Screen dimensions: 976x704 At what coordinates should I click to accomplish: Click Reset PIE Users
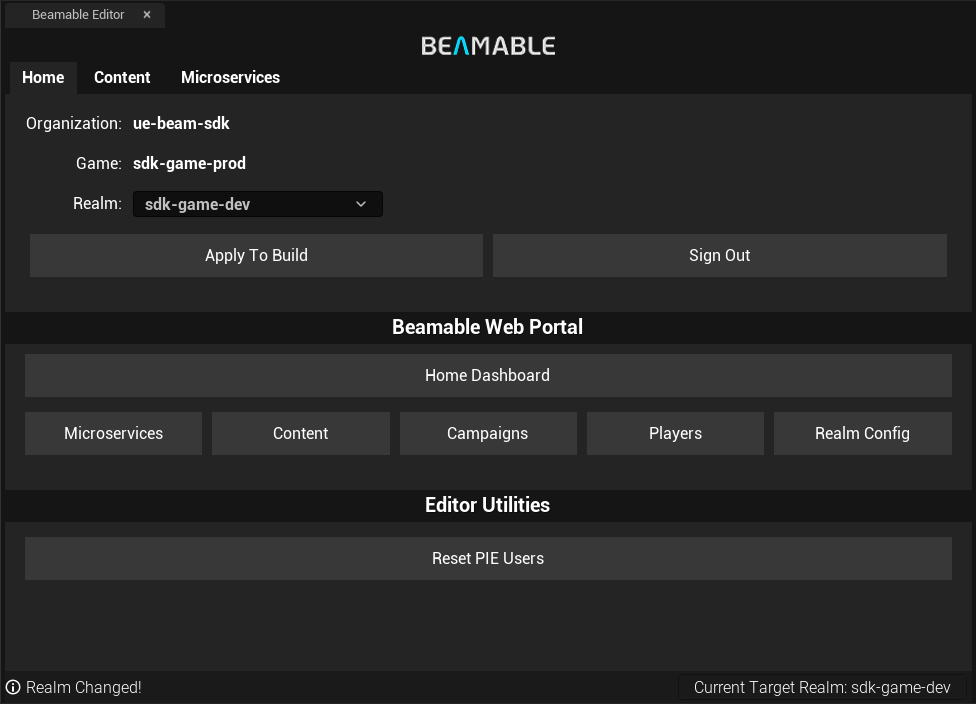click(488, 558)
